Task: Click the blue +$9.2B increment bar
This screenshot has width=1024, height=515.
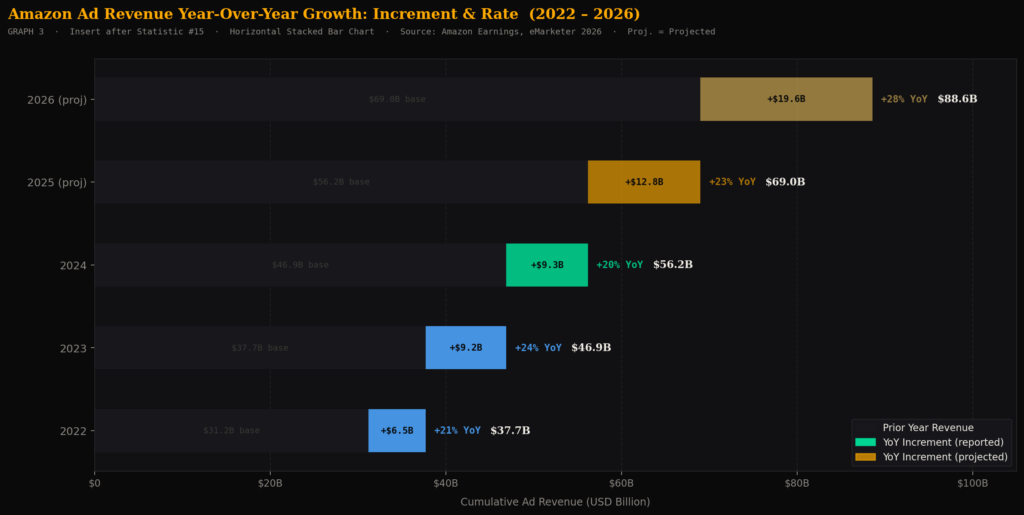Action: click(x=466, y=348)
